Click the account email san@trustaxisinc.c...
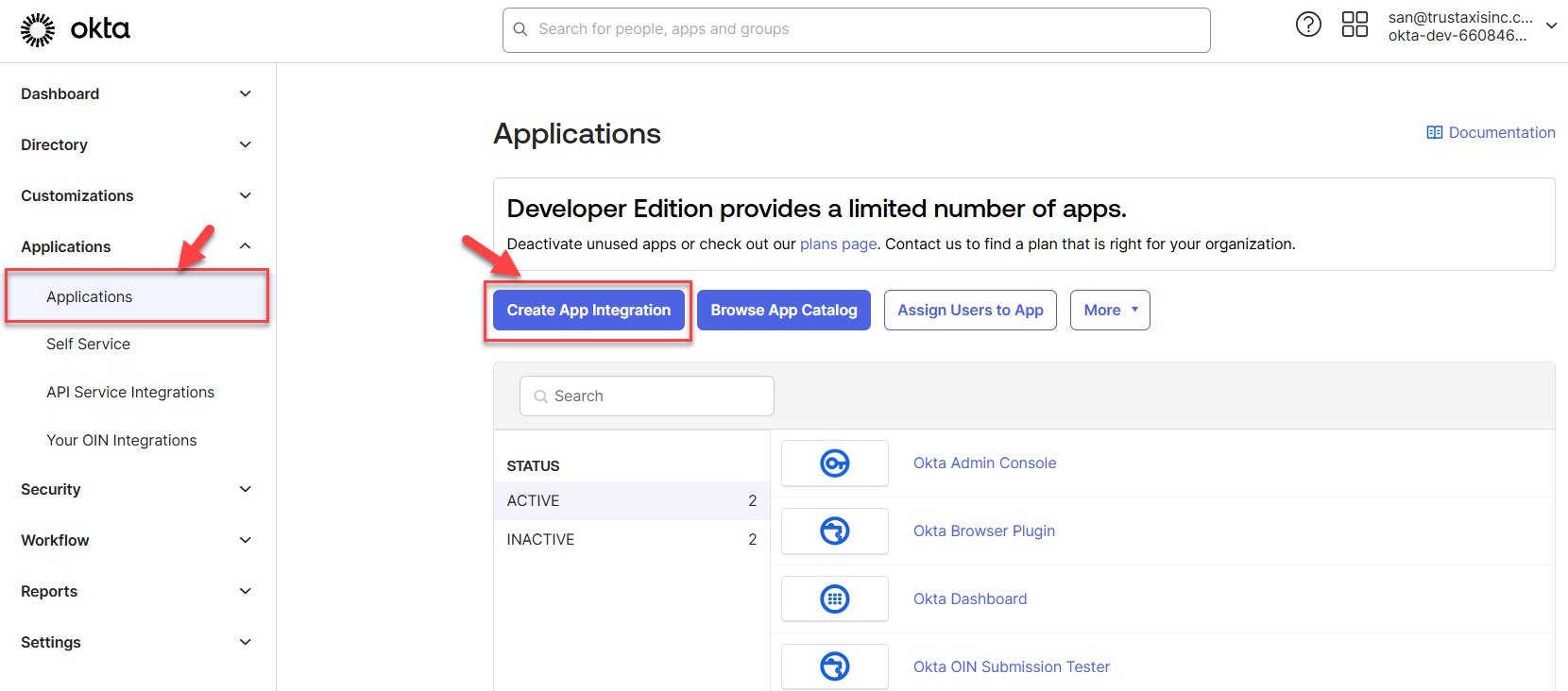This screenshot has height=691, width=1568. point(1460,17)
